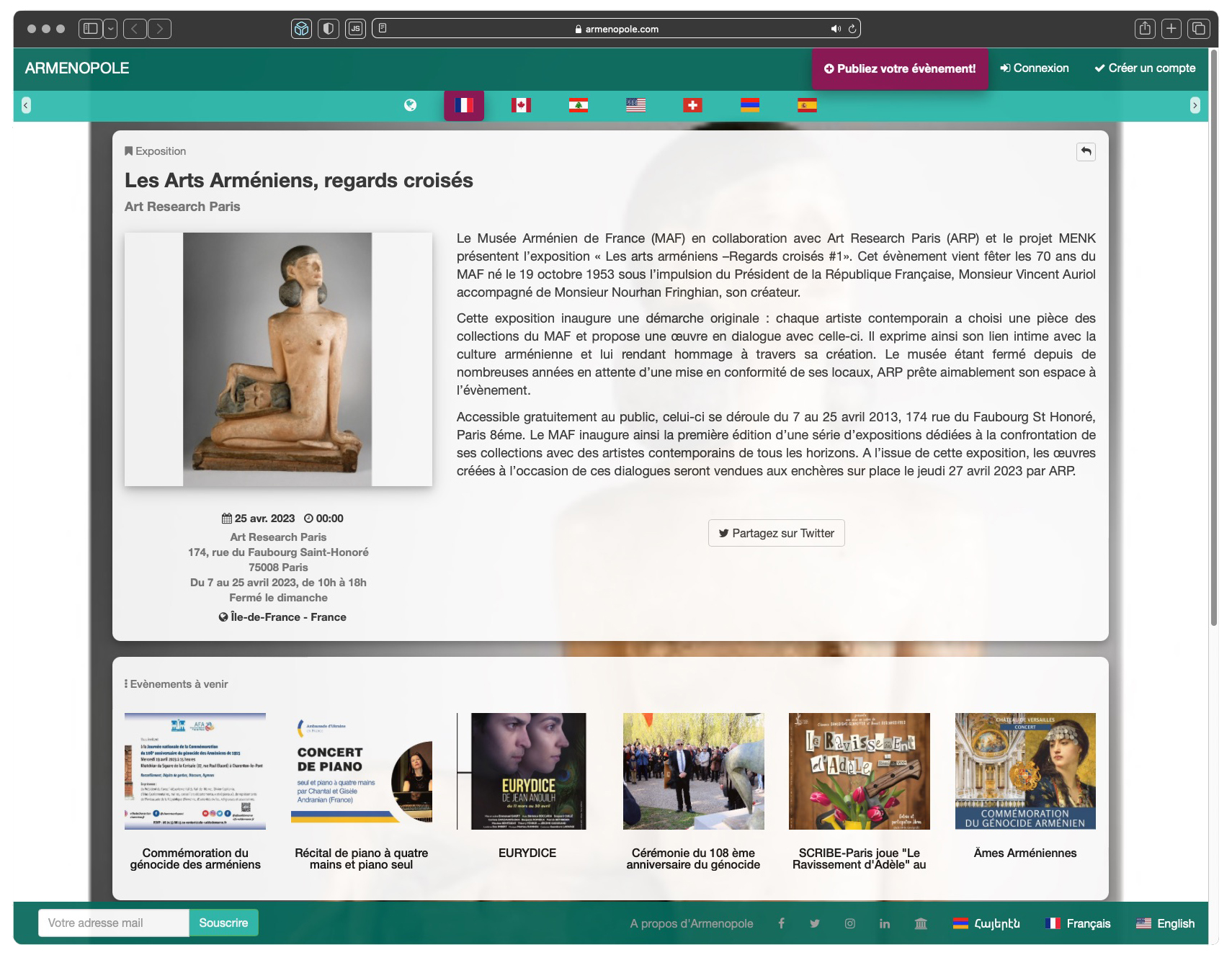Viewport: 1232px width, 955px height.
Task: Click the back arrow on event card
Action: coord(1086,151)
